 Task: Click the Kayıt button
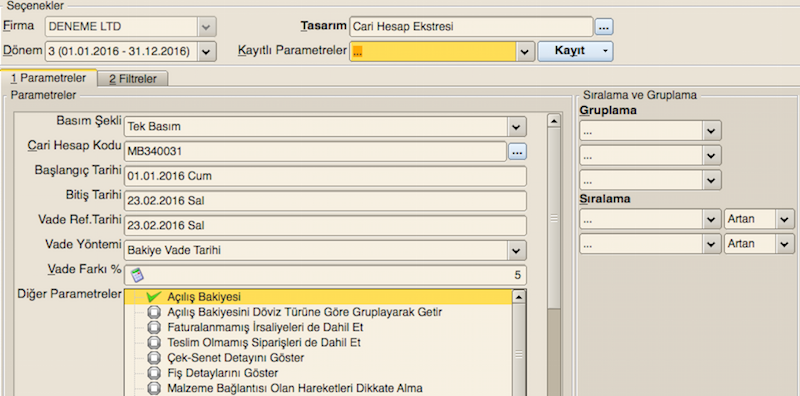[575, 51]
